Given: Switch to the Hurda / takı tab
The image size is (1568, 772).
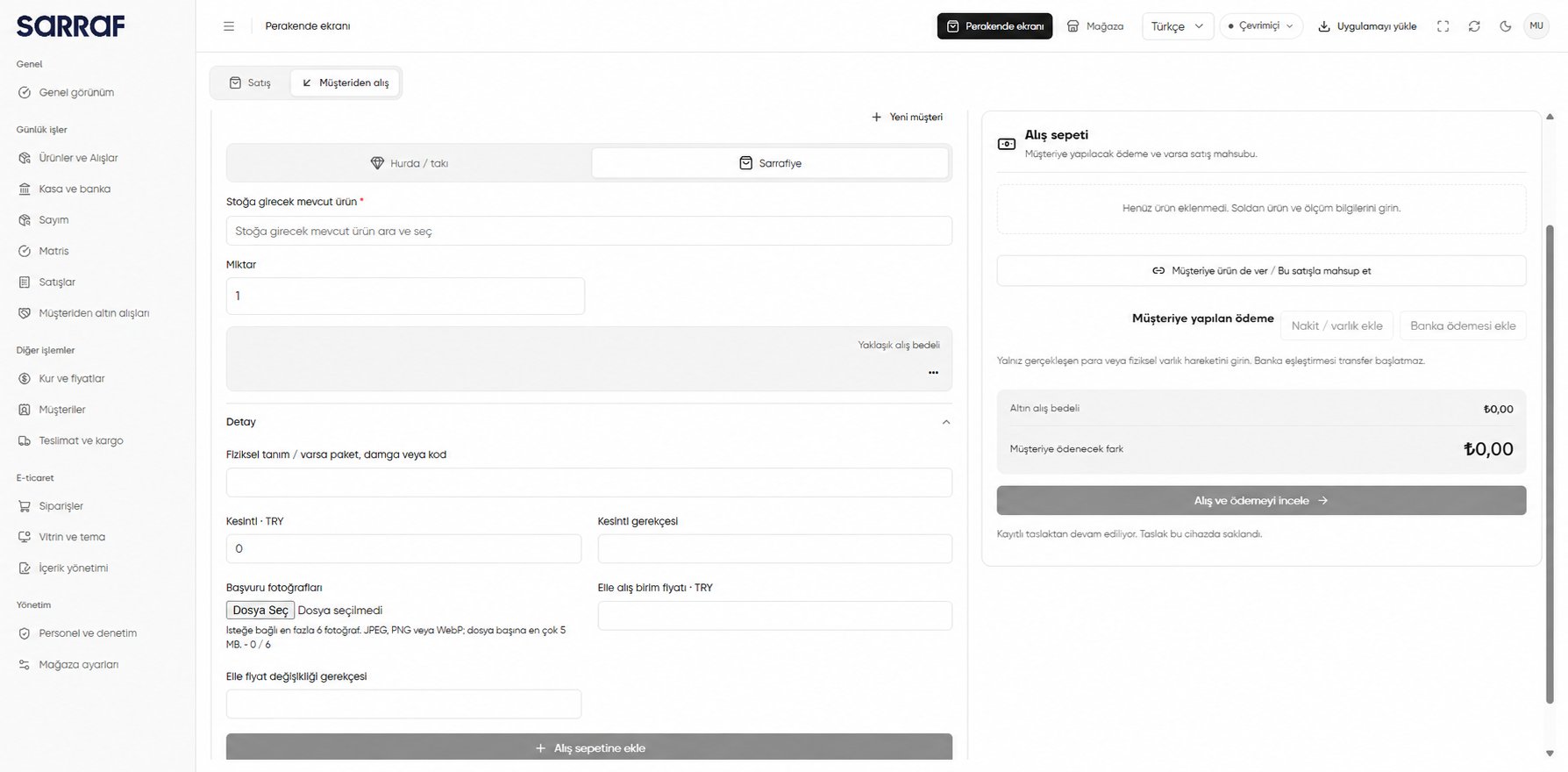Looking at the screenshot, I should click(x=410, y=163).
